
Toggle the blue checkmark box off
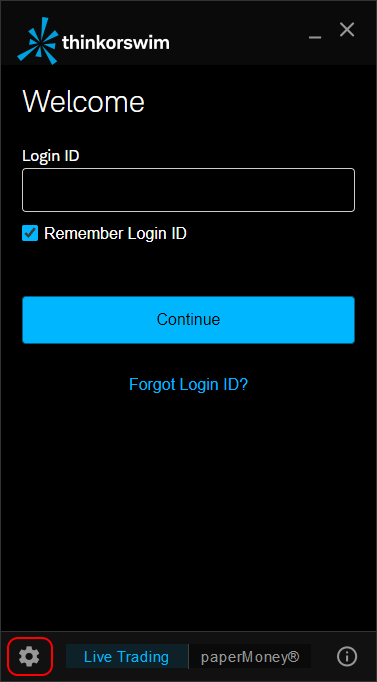click(x=30, y=234)
